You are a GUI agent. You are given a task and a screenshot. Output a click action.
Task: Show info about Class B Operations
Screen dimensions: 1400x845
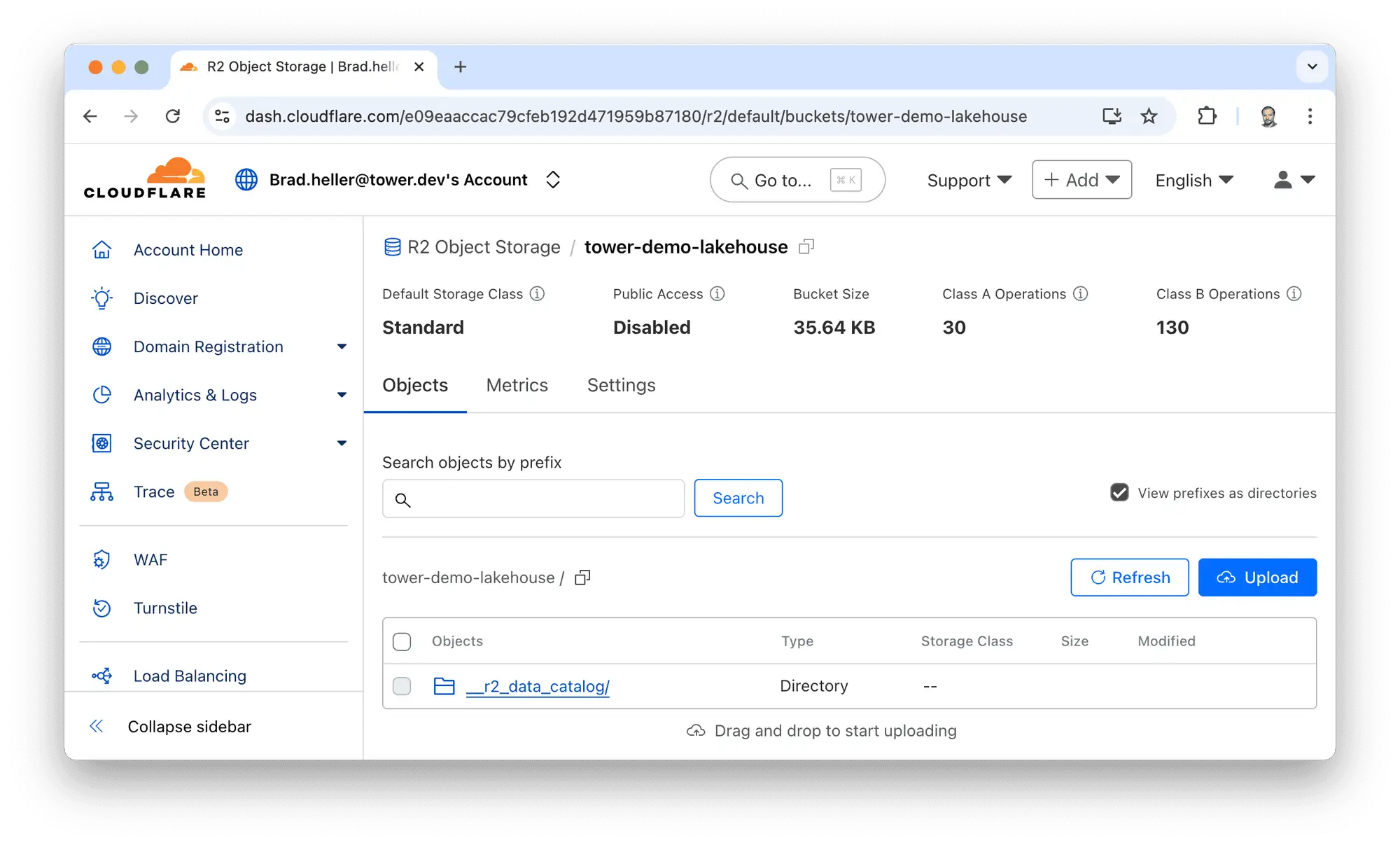pos(1294,294)
